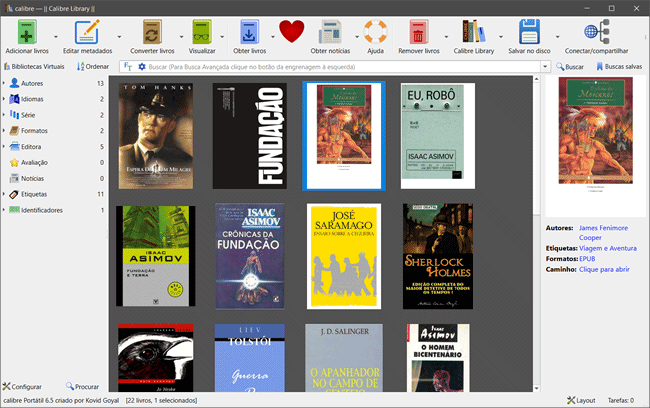Open Editar metadados tool

[88, 31]
